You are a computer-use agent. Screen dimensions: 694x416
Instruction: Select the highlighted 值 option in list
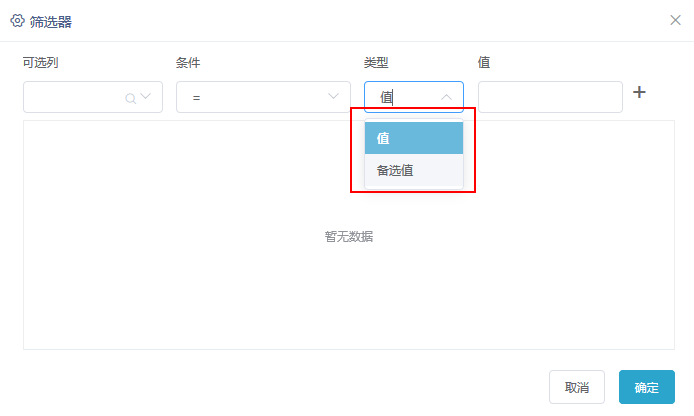click(414, 138)
